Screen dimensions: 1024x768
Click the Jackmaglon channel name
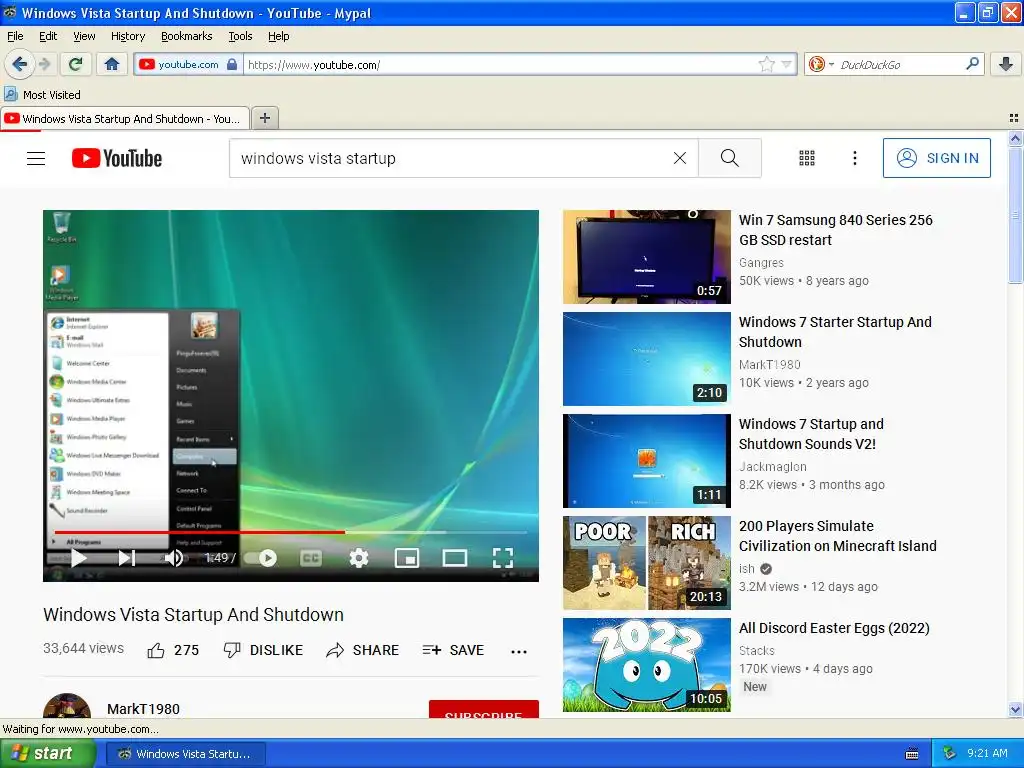point(773,466)
